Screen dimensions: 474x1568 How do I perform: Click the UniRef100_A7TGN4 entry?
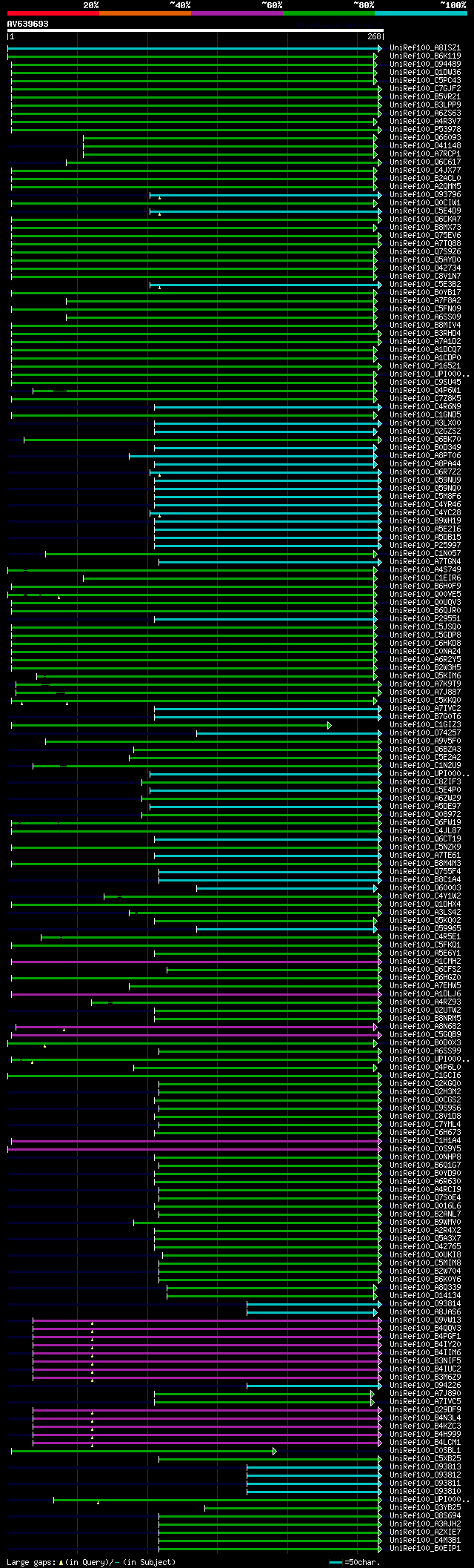tap(425, 562)
